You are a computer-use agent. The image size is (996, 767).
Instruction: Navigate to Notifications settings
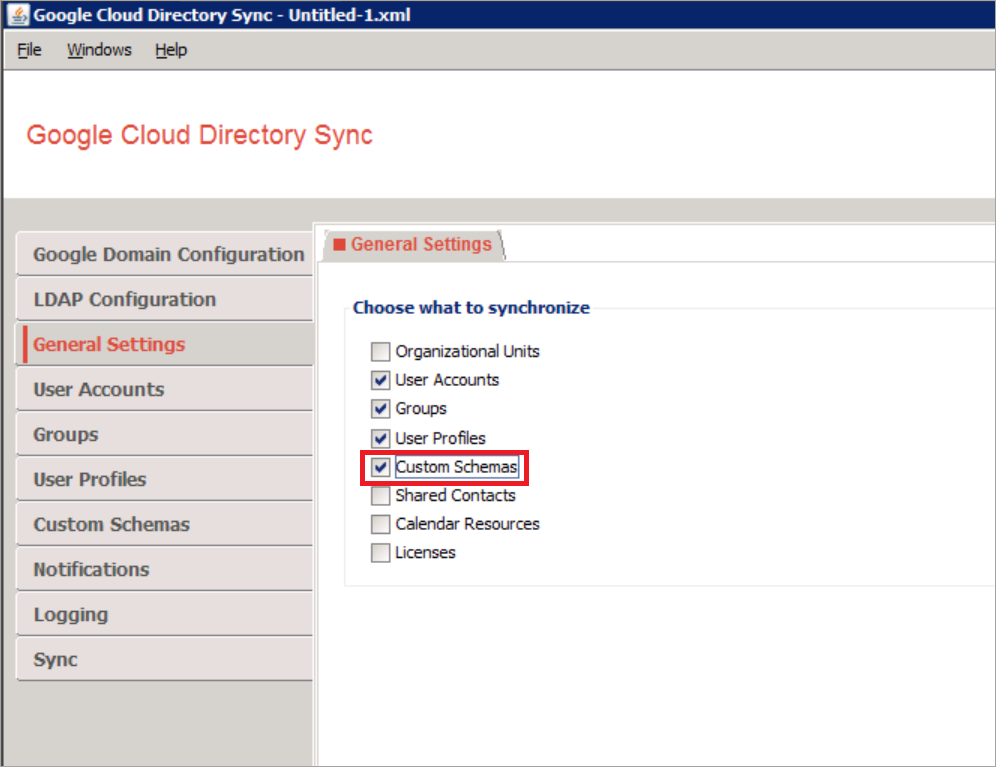91,570
